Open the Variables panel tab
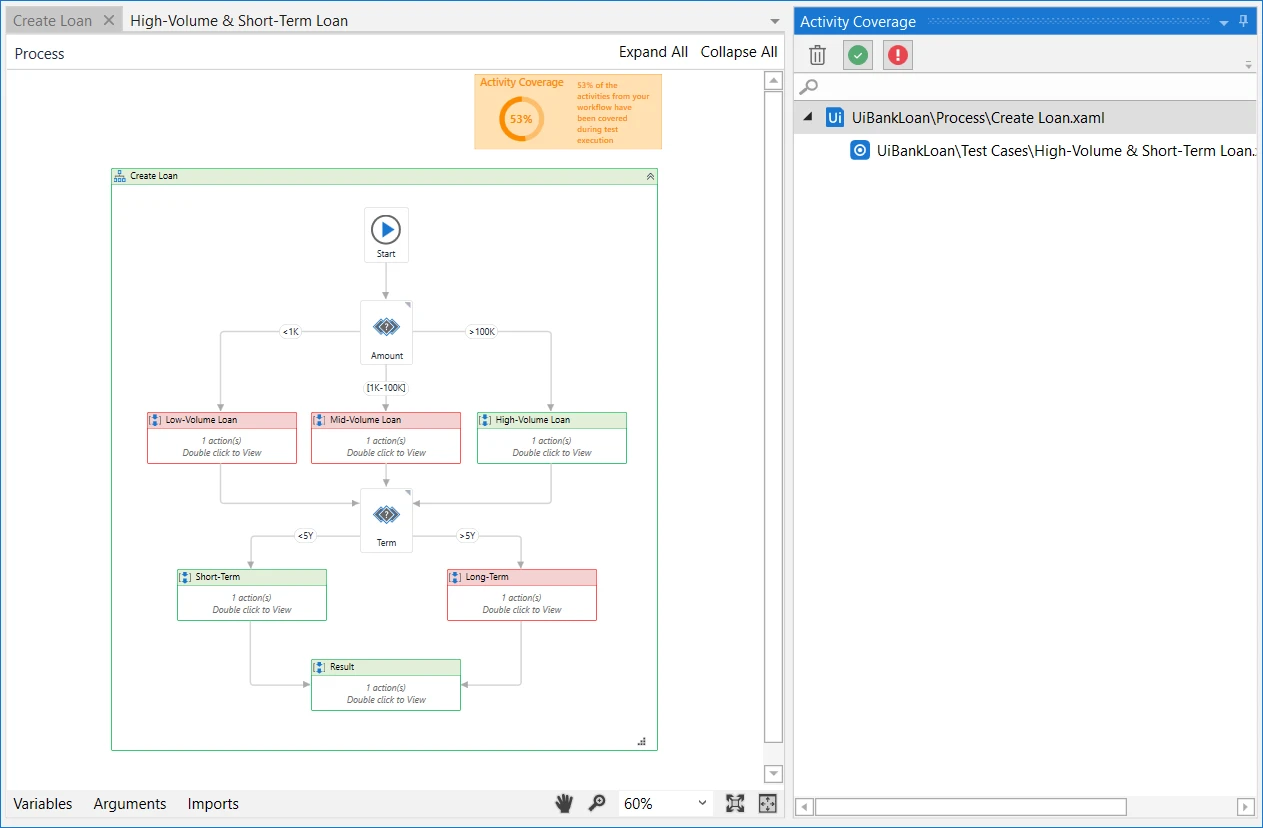The width and height of the screenshot is (1263, 828). click(43, 803)
